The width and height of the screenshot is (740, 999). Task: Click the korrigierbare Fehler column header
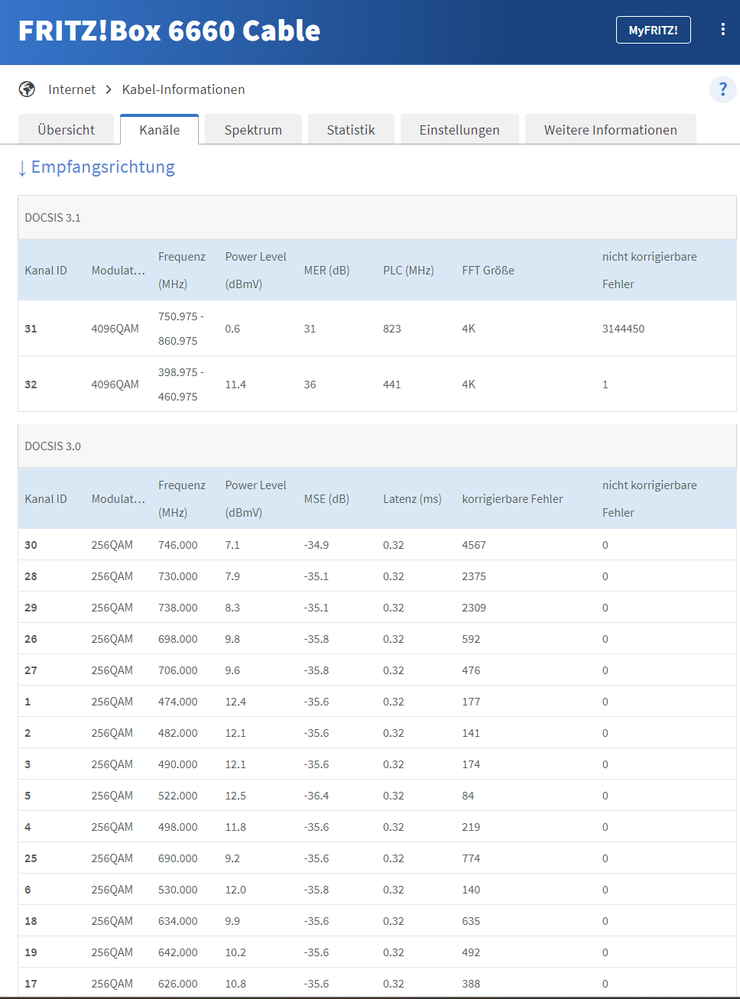(512, 499)
